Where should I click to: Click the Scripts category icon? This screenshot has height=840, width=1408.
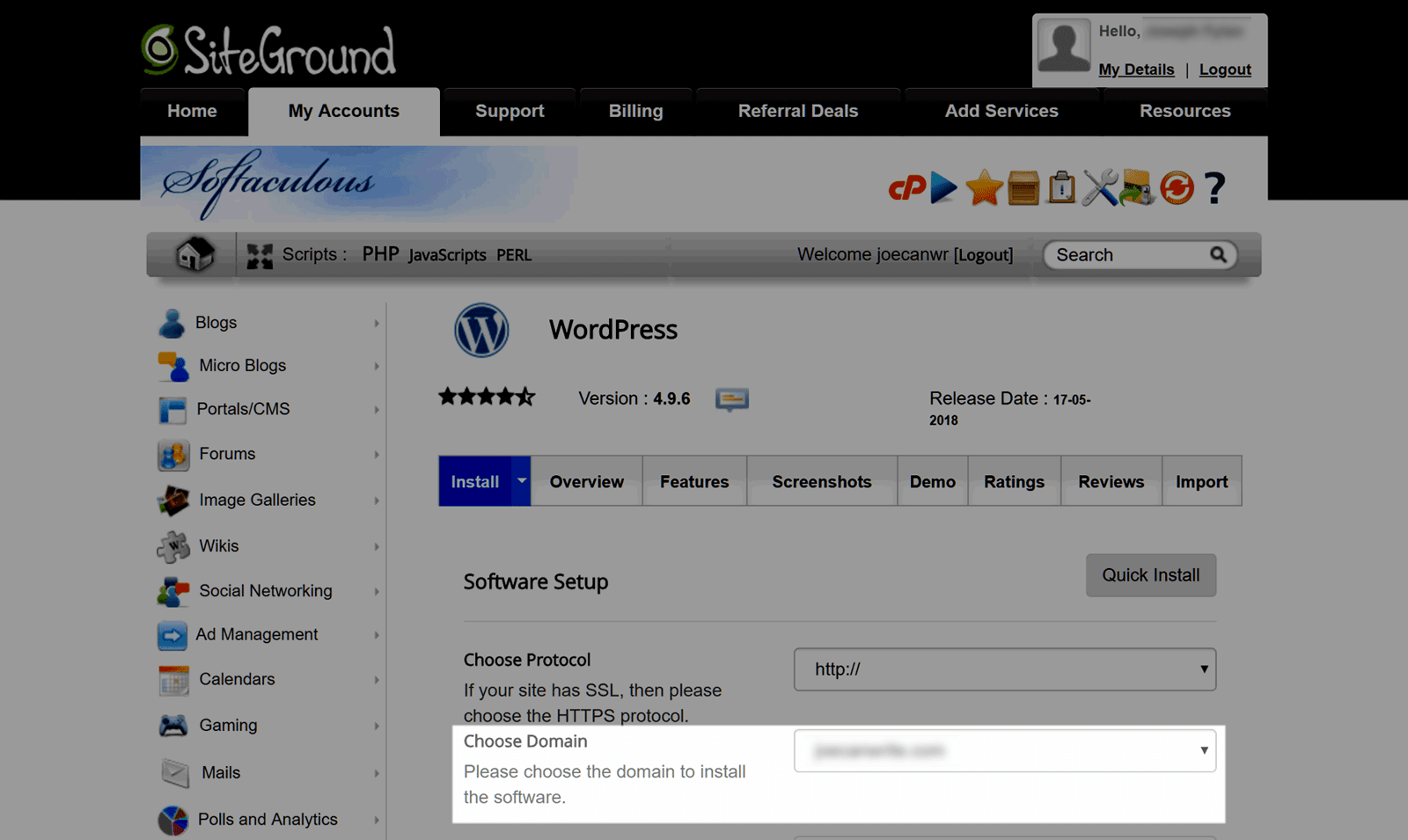click(260, 256)
